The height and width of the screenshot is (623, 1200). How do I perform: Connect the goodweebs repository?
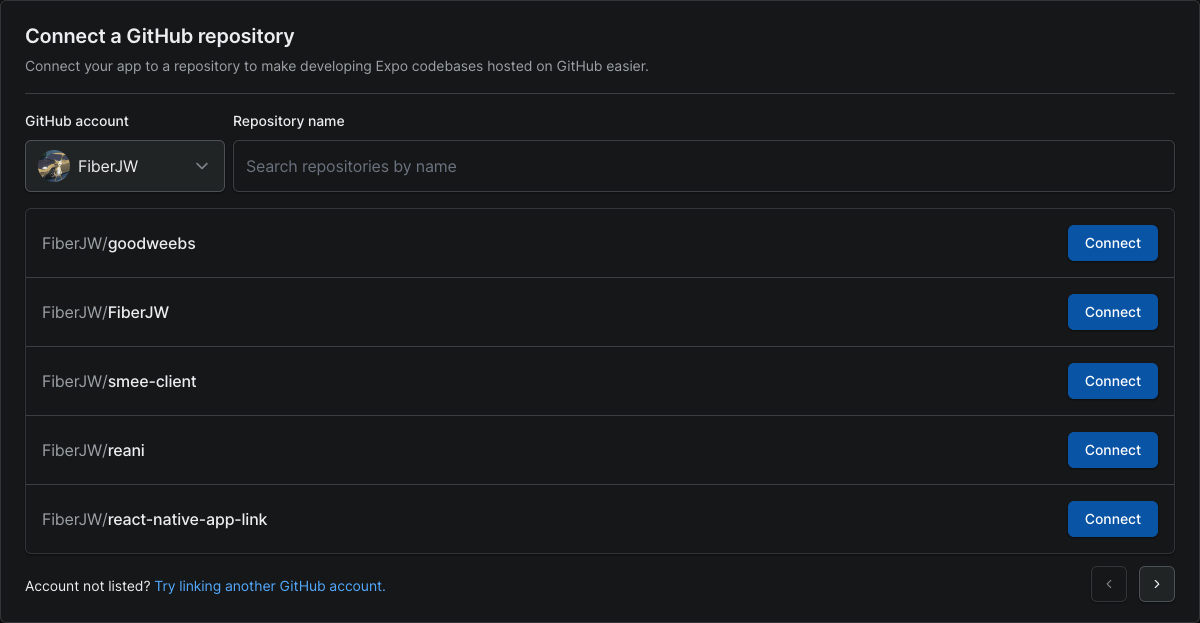tap(1112, 243)
